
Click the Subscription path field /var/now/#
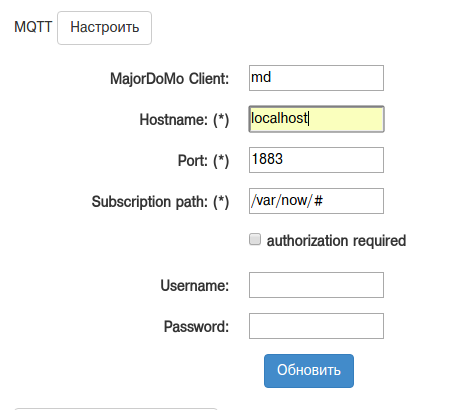click(316, 201)
